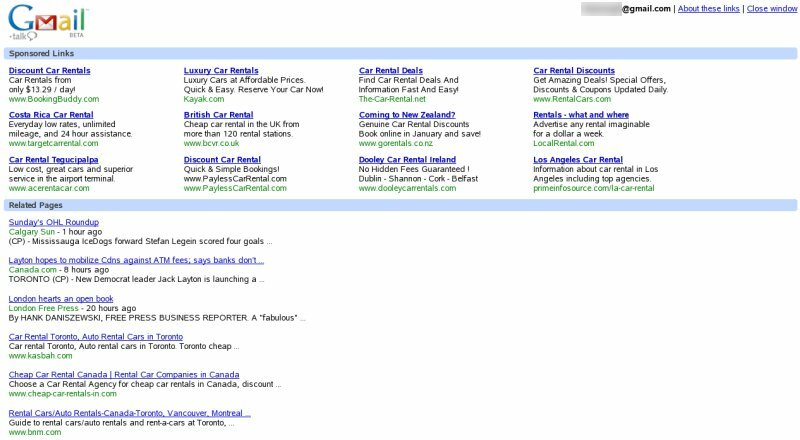The image size is (800, 440).
Task: Click the Related Pages section header
Action: coord(401,205)
